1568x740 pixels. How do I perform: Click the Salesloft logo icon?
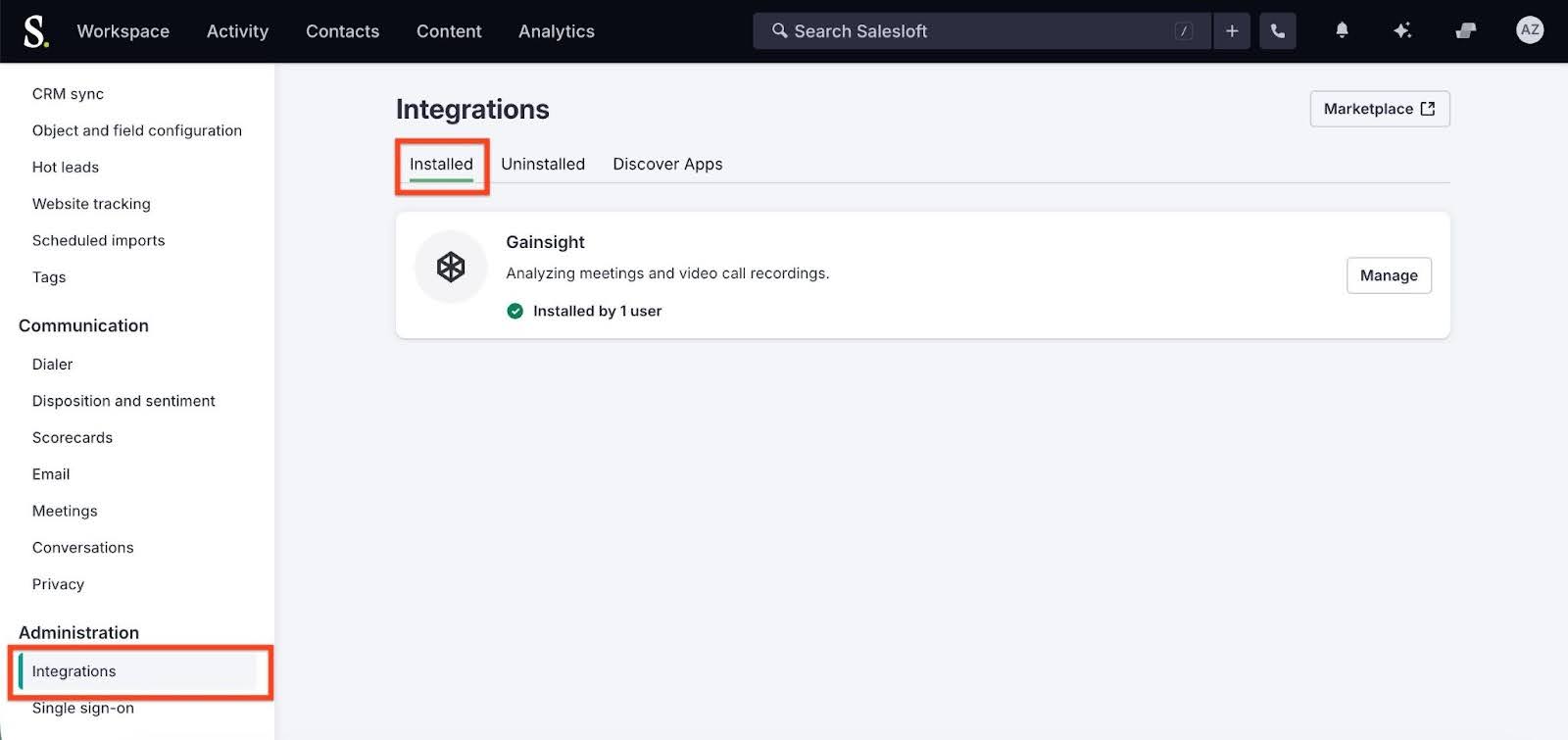pyautogui.click(x=35, y=31)
